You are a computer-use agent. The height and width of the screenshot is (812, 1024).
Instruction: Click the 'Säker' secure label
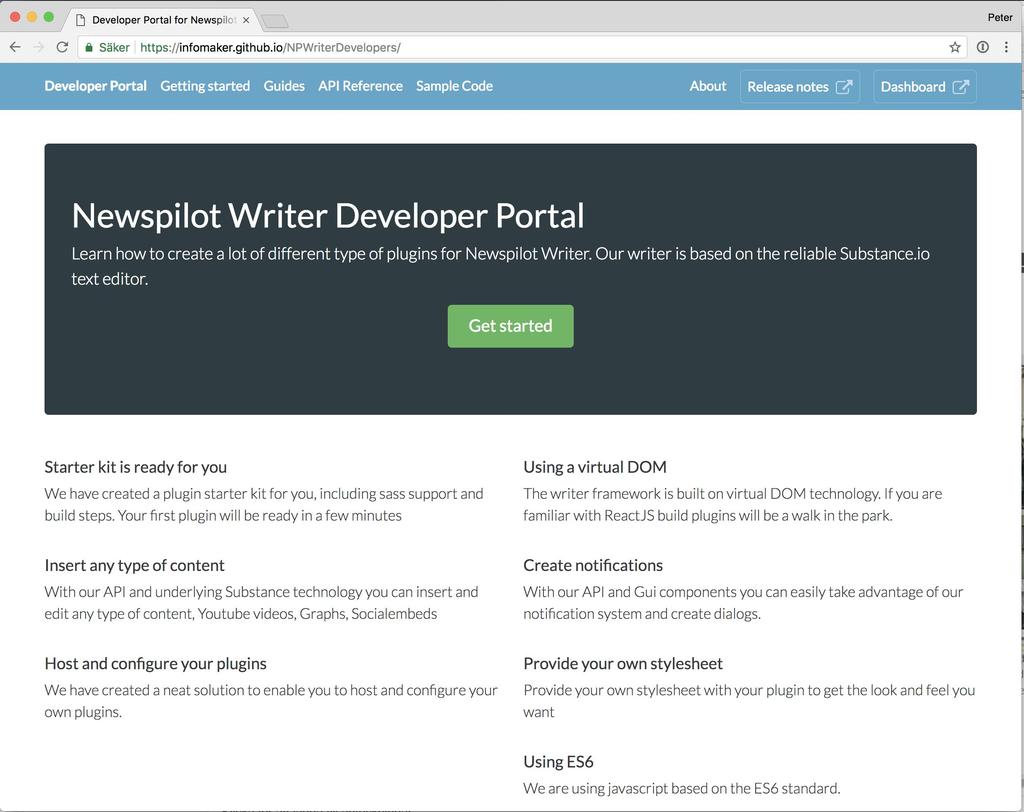(x=114, y=47)
